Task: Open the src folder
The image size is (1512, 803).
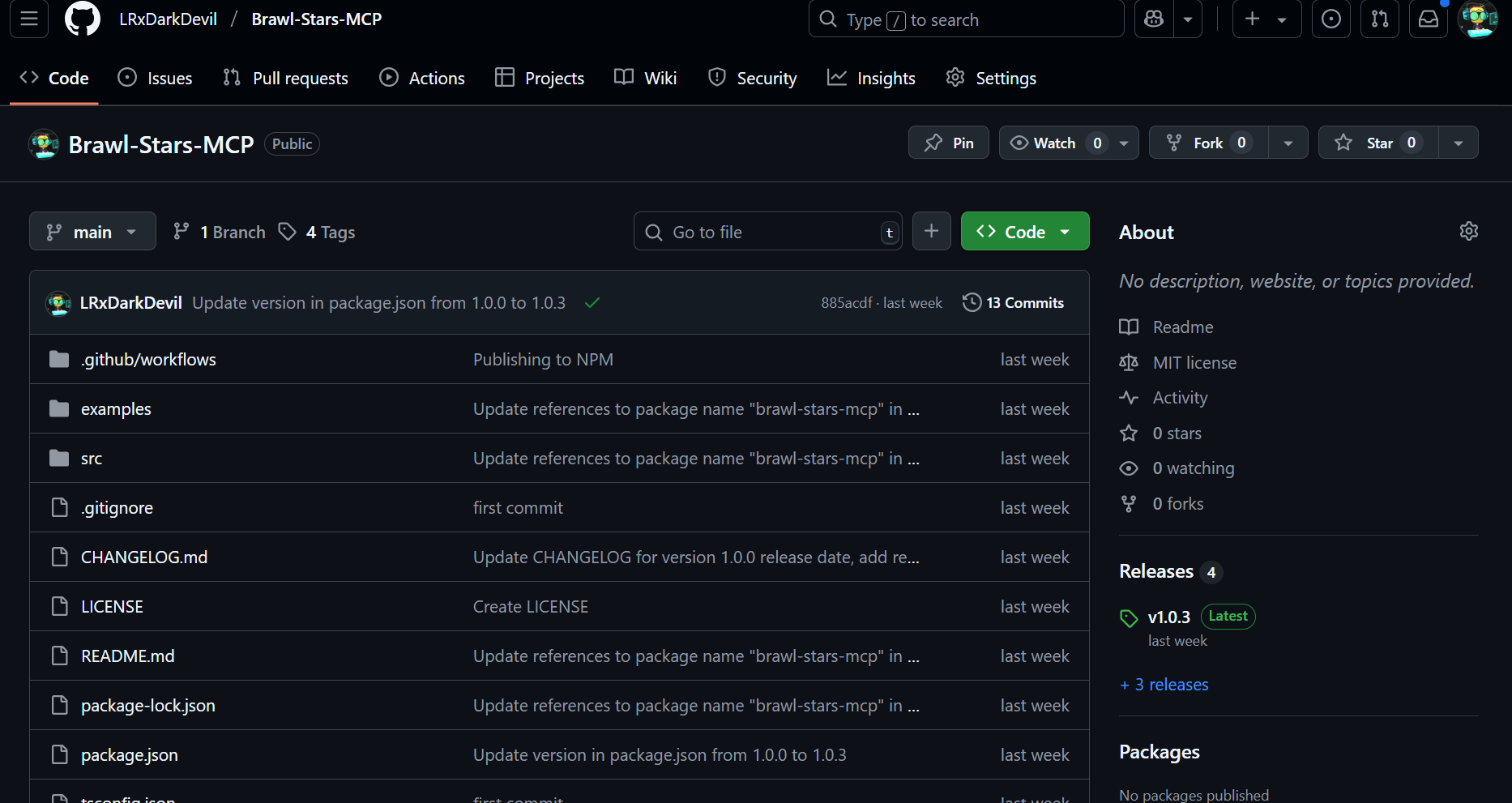Action: point(92,459)
